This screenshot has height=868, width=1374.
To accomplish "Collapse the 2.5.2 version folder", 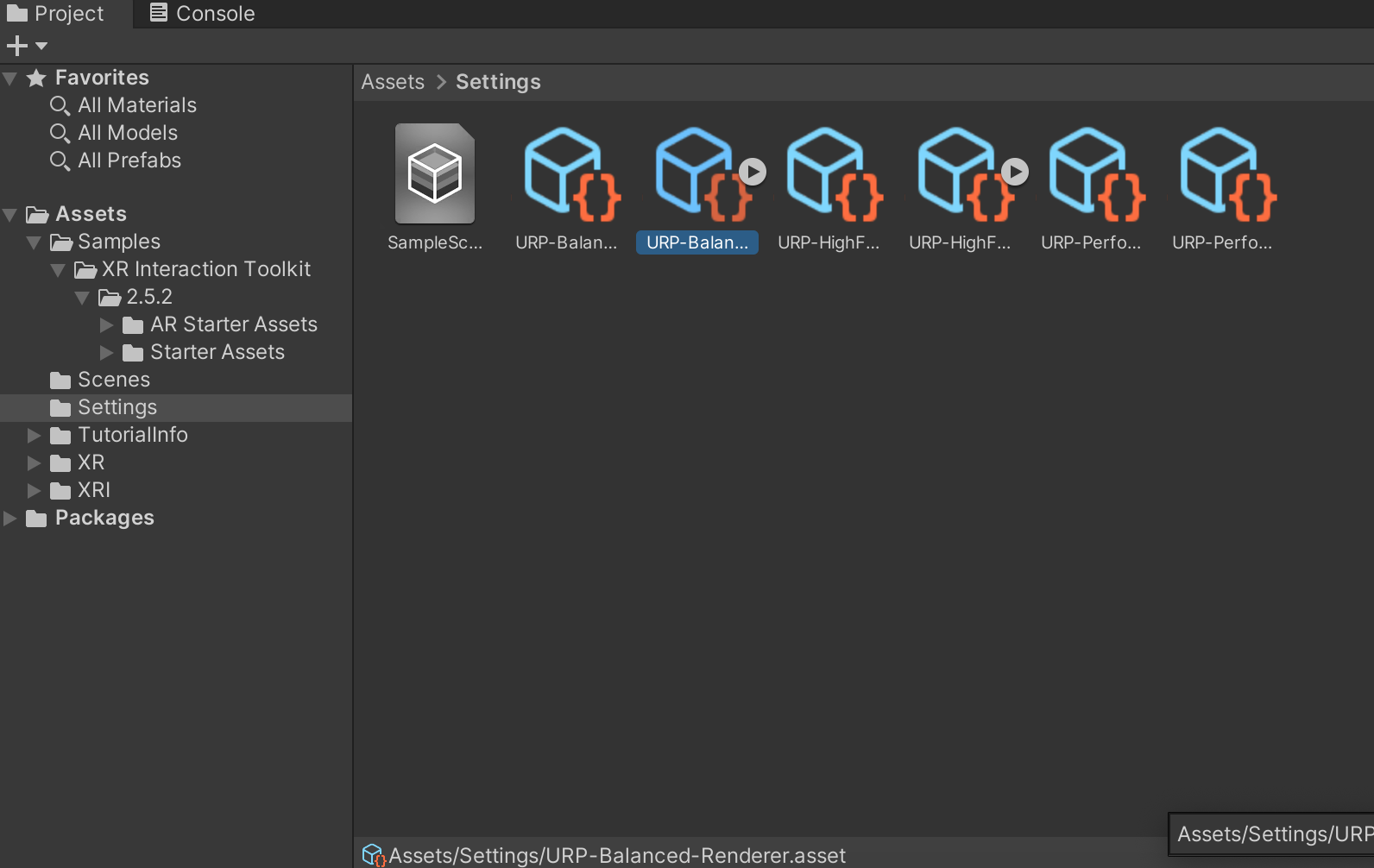I will [x=83, y=298].
